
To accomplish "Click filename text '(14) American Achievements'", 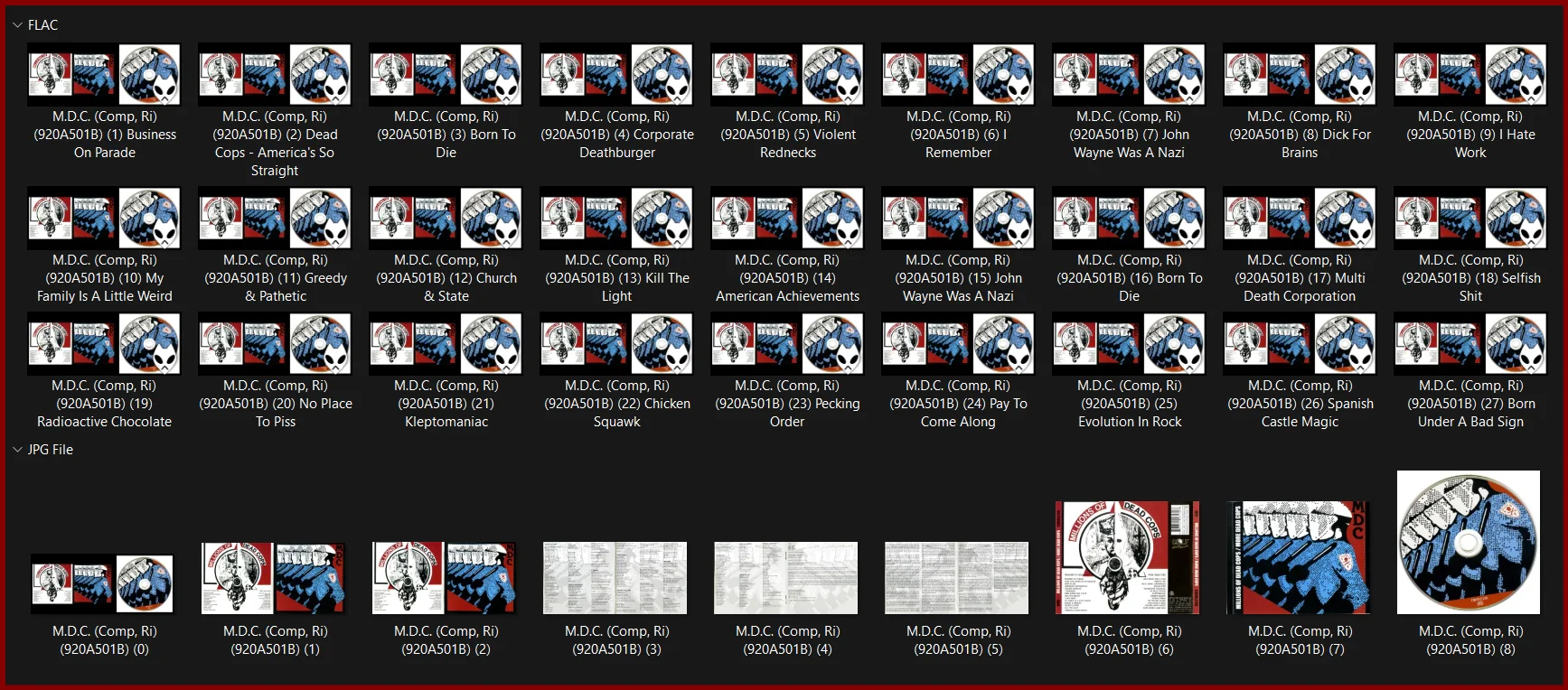I will coord(787,287).
